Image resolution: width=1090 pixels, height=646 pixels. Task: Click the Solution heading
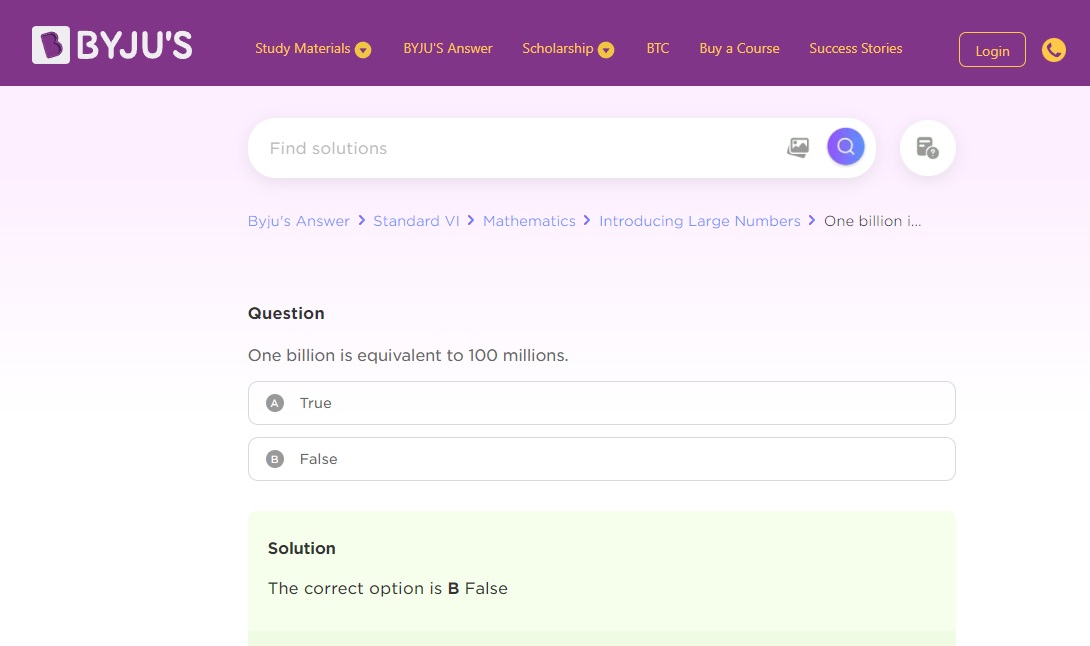pyautogui.click(x=302, y=549)
